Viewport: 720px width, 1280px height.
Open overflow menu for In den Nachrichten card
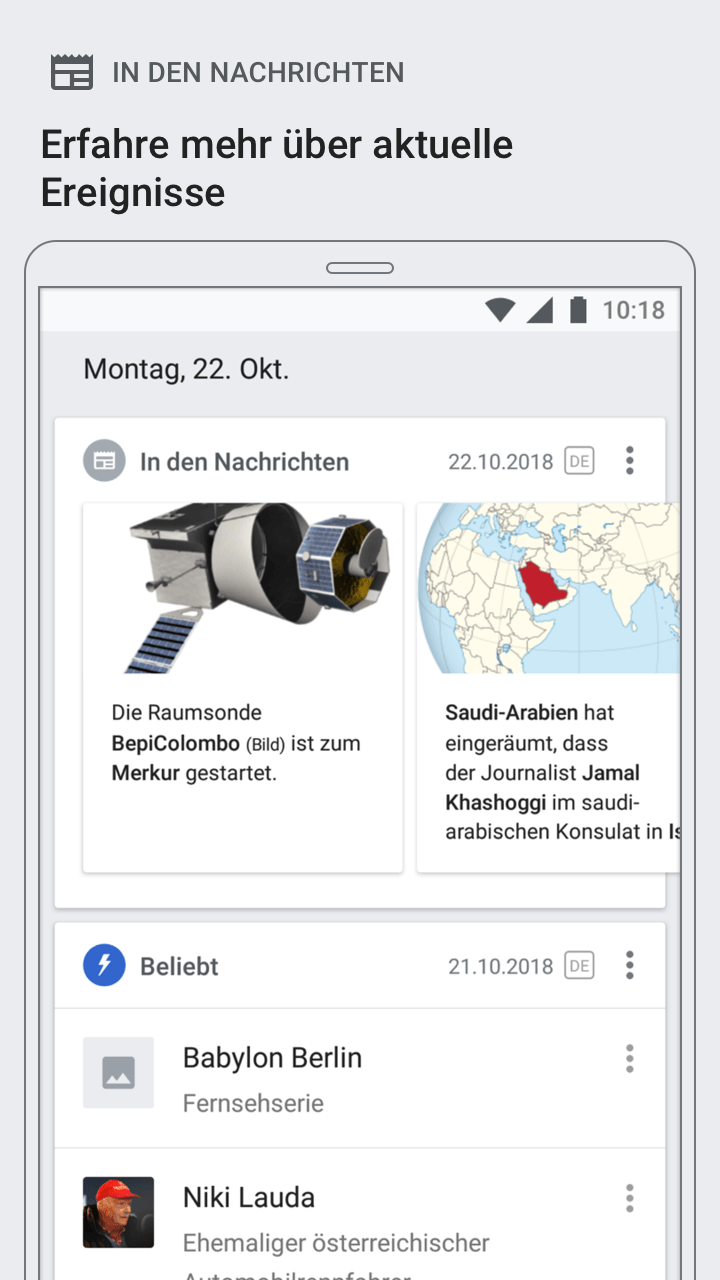[x=629, y=461]
